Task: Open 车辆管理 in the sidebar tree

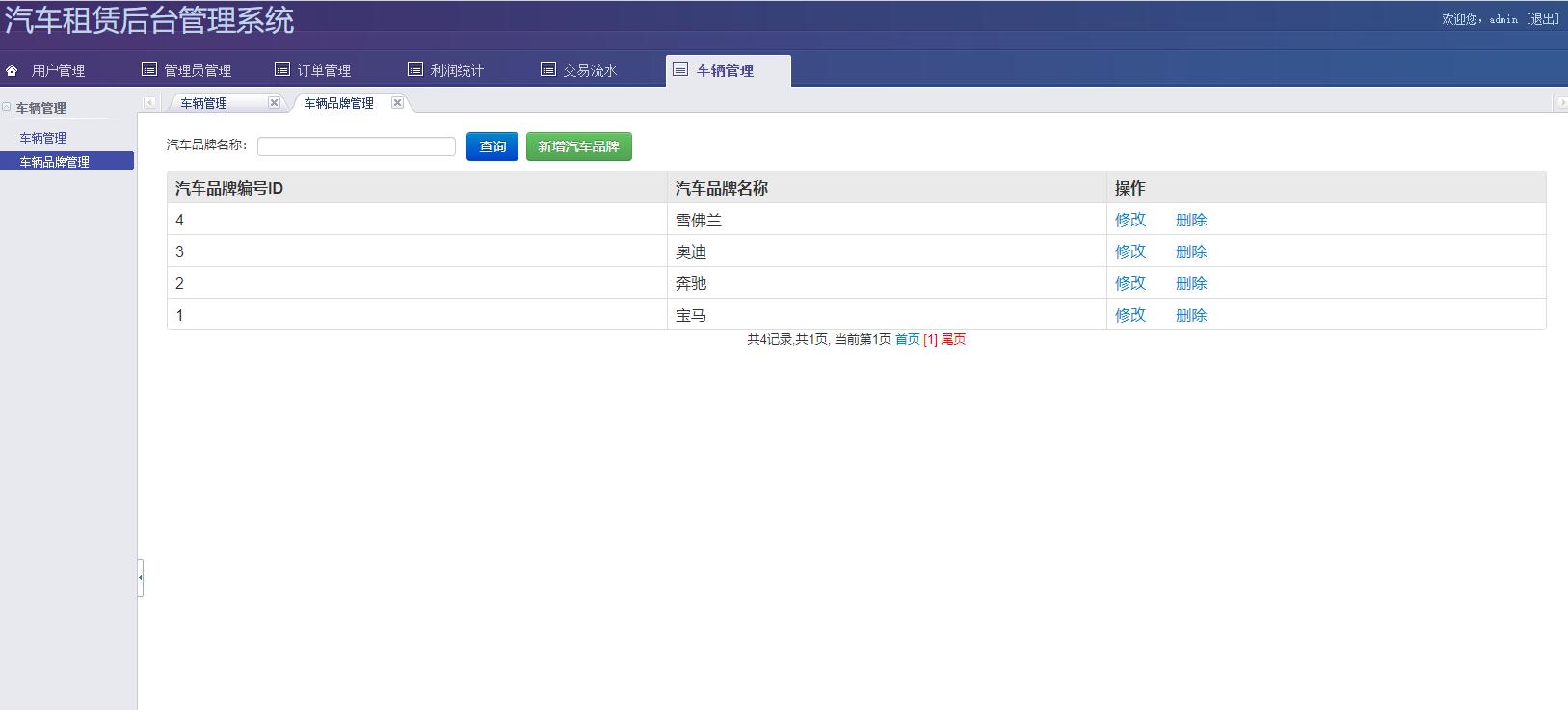Action: [x=43, y=139]
